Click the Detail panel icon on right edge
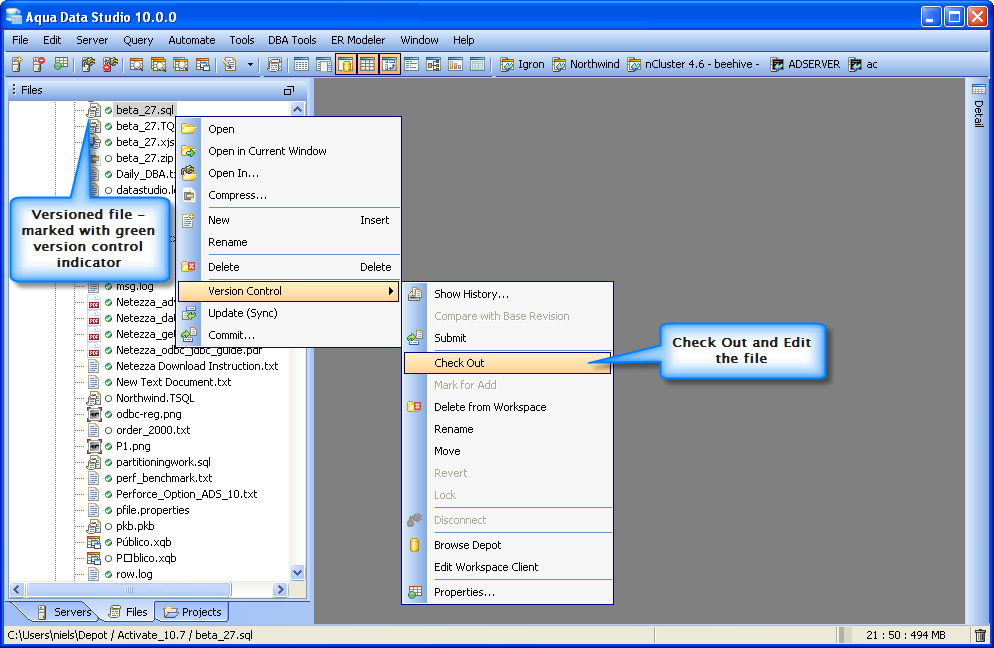 click(x=979, y=89)
